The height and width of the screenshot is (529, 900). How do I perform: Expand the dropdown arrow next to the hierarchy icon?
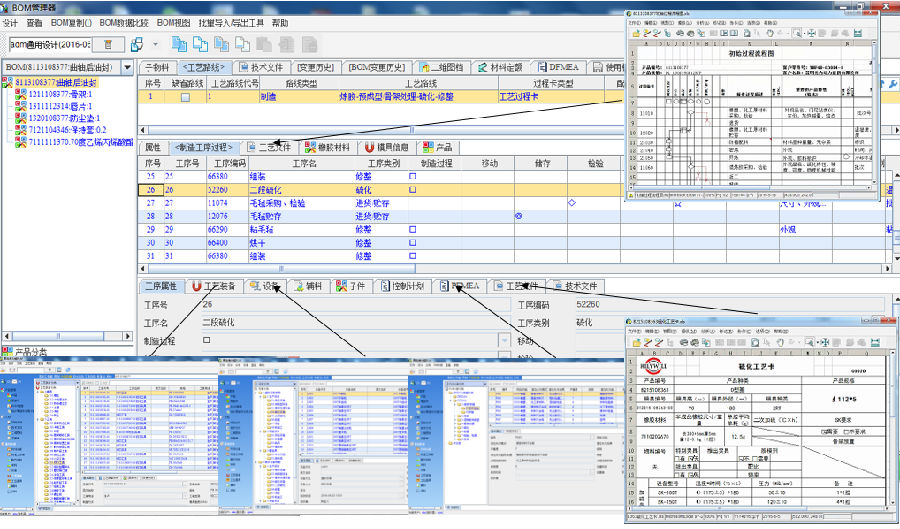pos(154,45)
